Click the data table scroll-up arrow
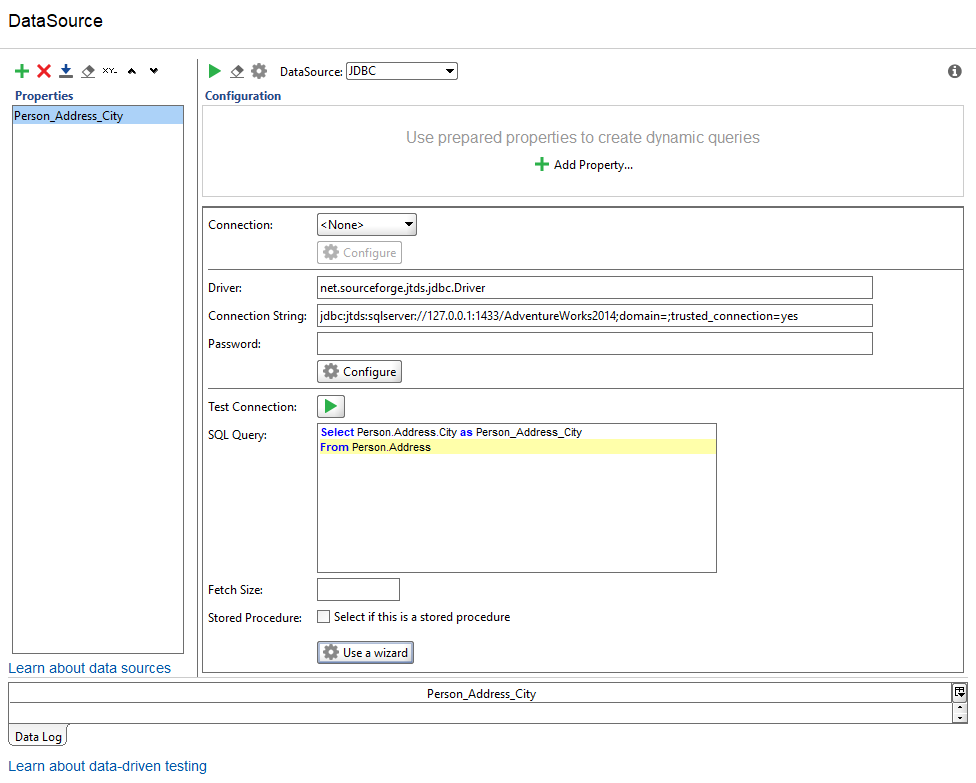Screen dimensions: 976x783 (x=959, y=708)
